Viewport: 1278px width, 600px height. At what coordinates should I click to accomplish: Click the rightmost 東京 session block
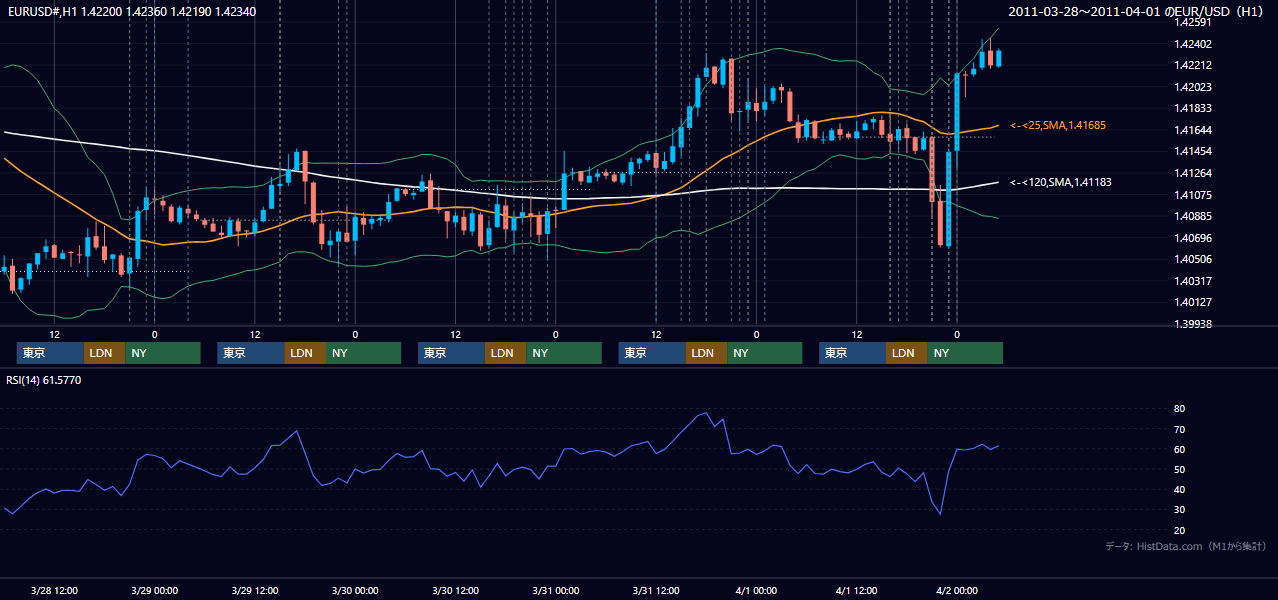point(852,353)
